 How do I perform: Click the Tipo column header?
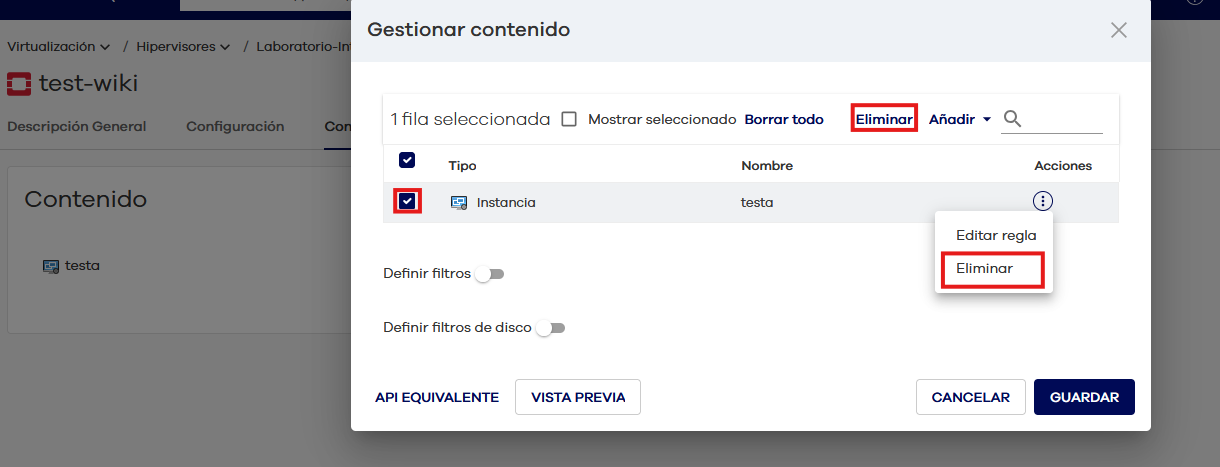[463, 165]
